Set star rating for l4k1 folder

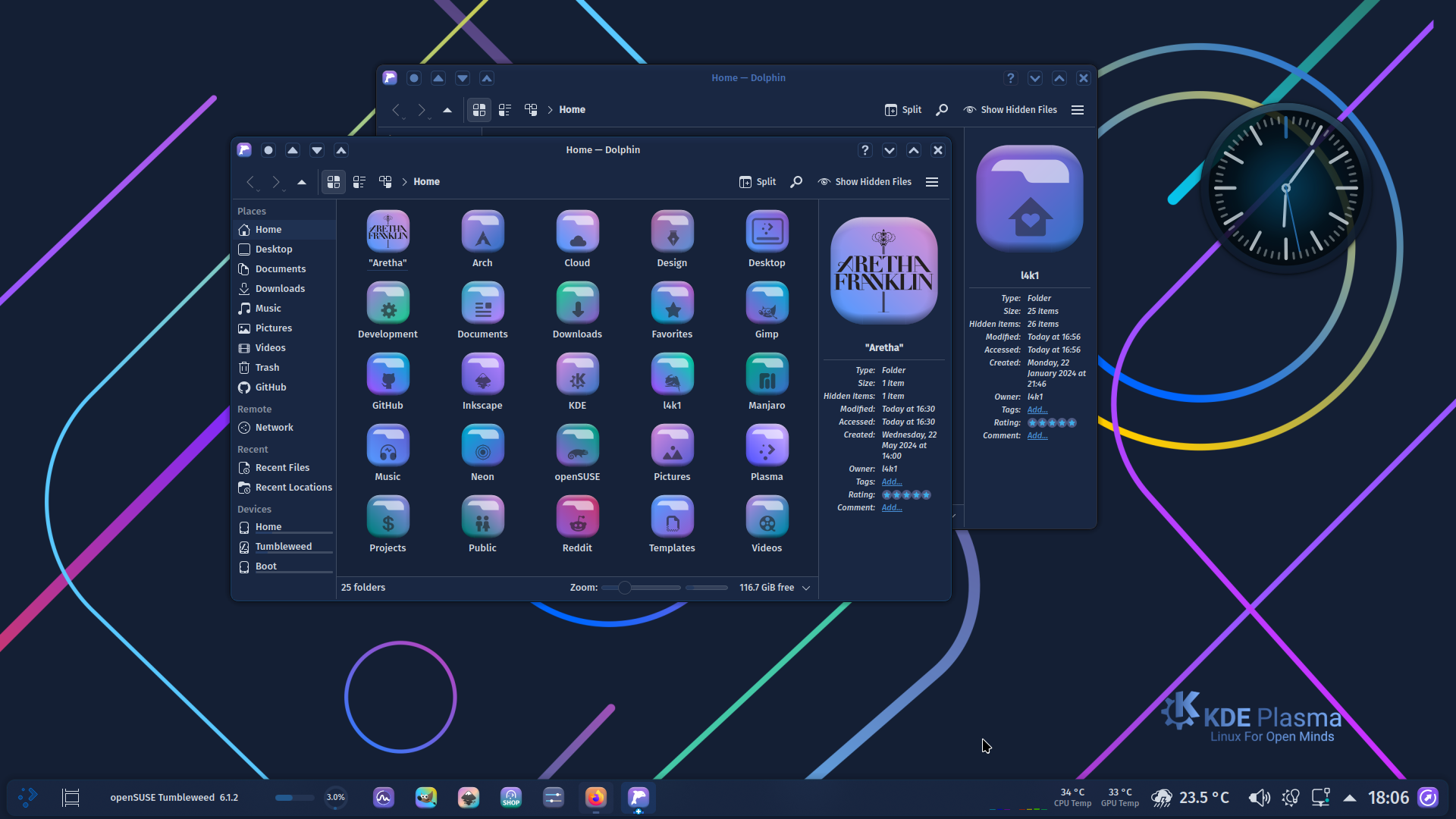click(1052, 423)
